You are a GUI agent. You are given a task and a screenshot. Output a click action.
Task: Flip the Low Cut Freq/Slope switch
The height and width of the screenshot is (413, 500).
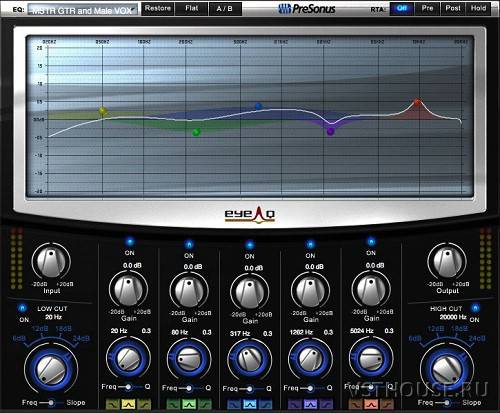point(51,403)
